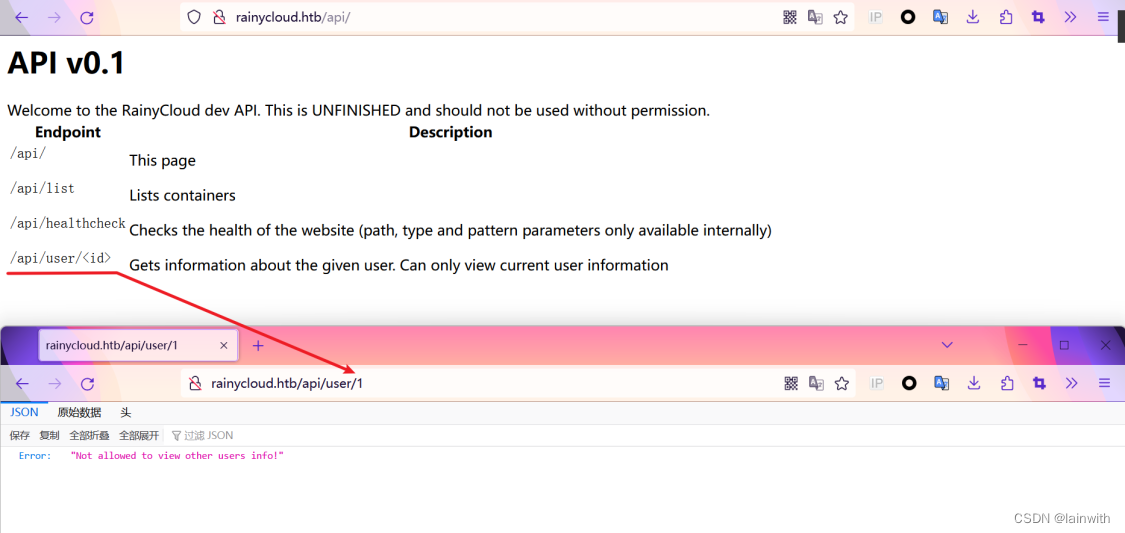This screenshot has height=533, width=1125.
Task: Bookmark the /api/ page with the star
Action: [841, 18]
